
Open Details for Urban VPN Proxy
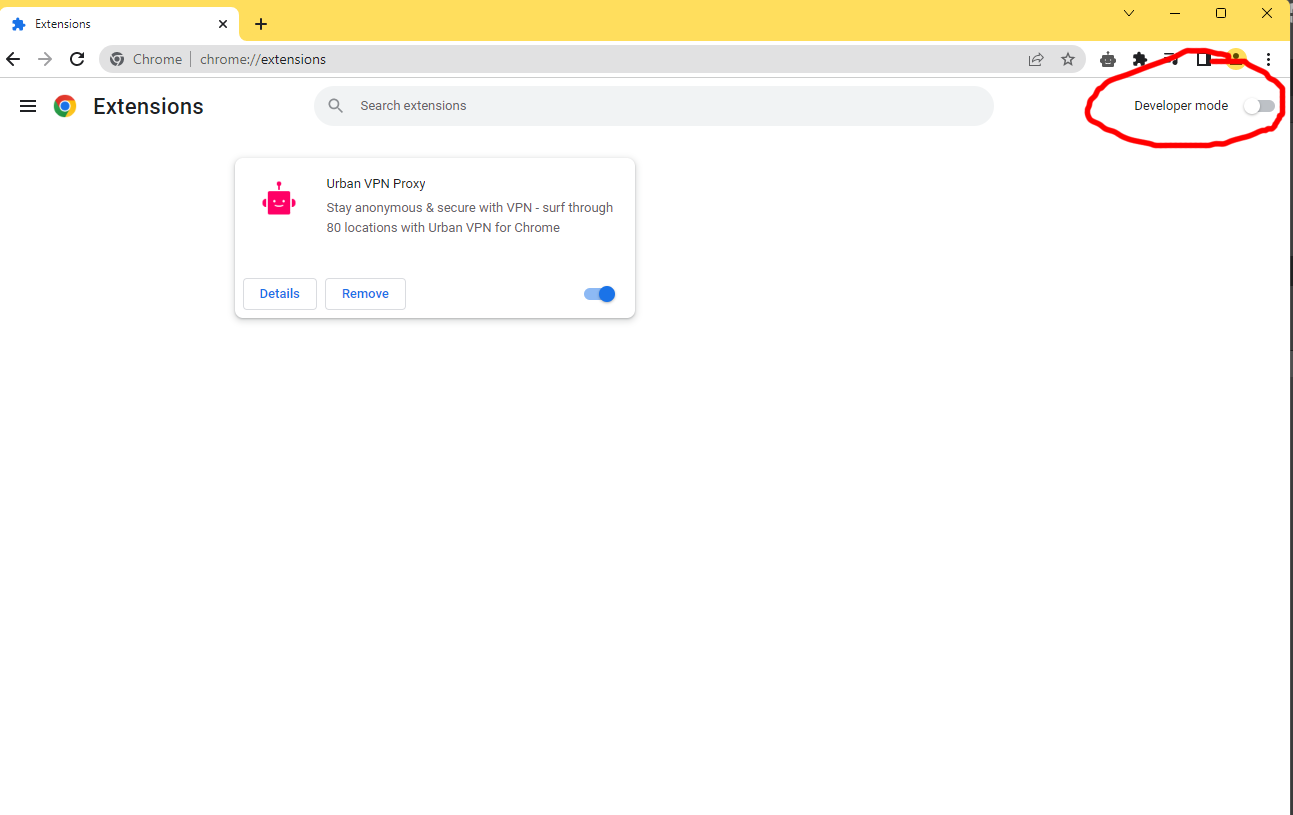[279, 293]
